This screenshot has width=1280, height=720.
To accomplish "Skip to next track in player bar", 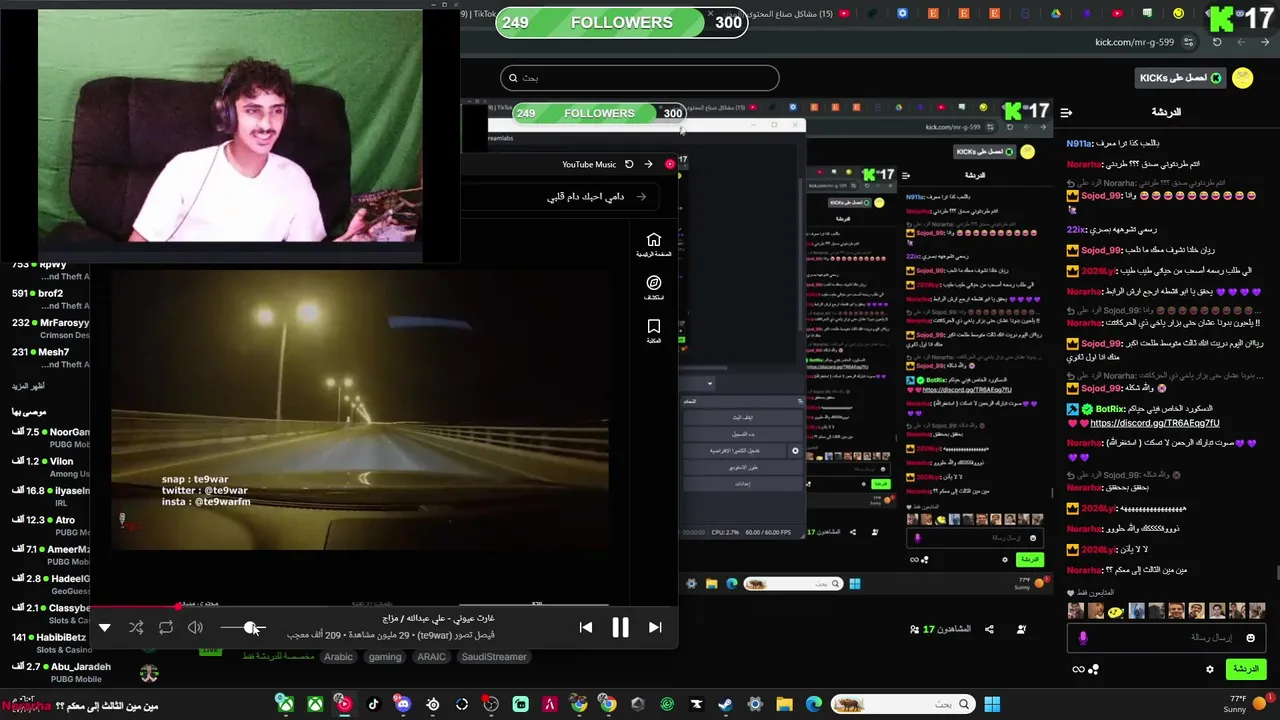I will pyautogui.click(x=655, y=627).
